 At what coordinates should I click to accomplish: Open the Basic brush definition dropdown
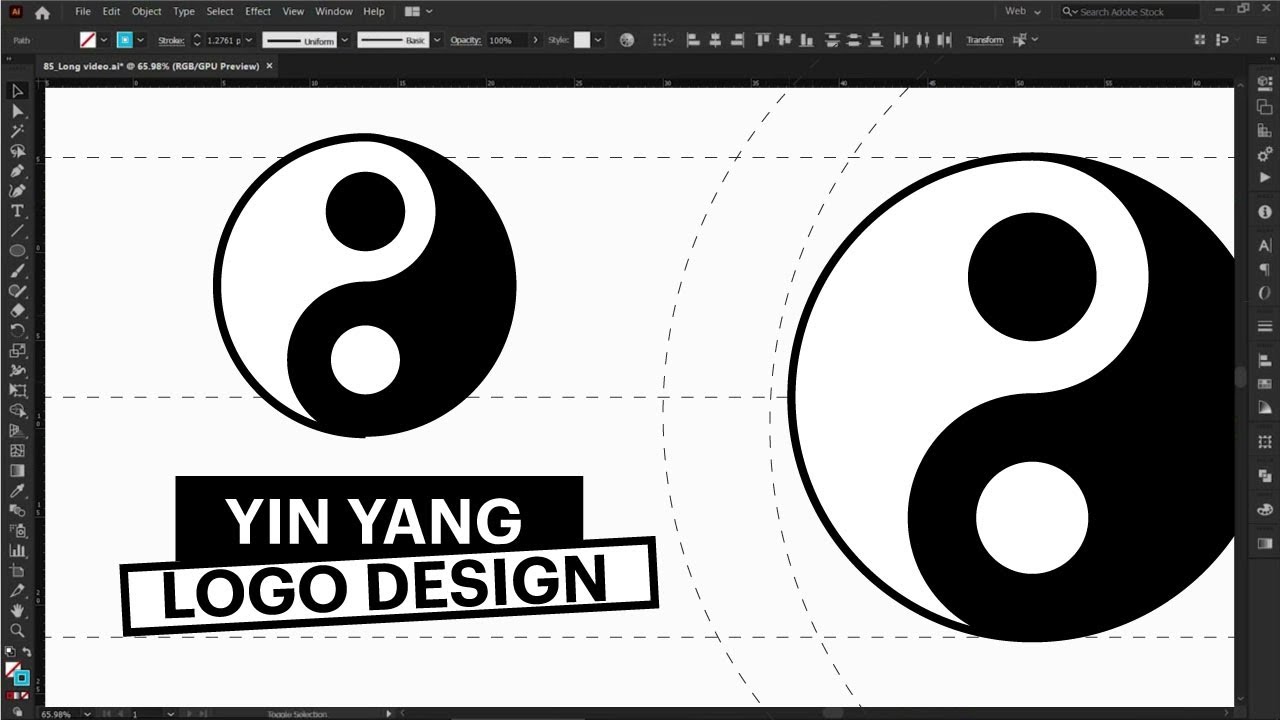pos(435,40)
